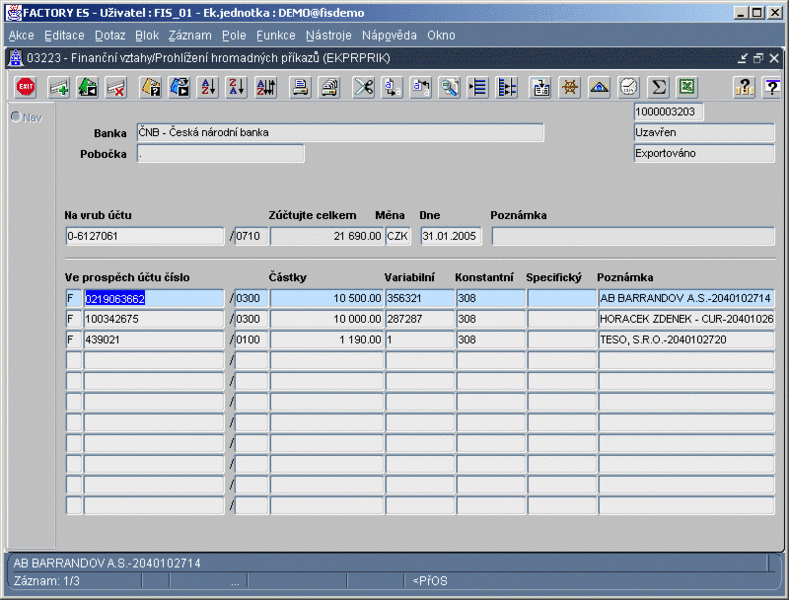
Task: Click the amount field showing 10 000.00
Action: (x=326, y=319)
